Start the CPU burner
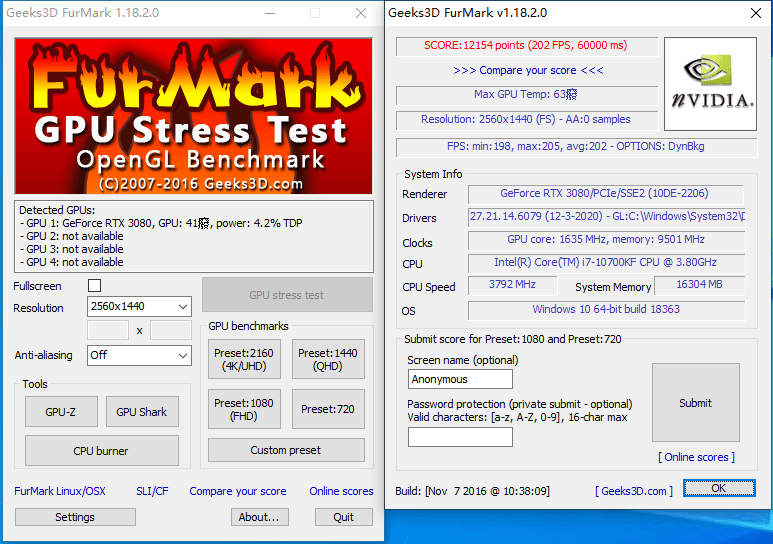This screenshot has width=773, height=544. click(101, 451)
